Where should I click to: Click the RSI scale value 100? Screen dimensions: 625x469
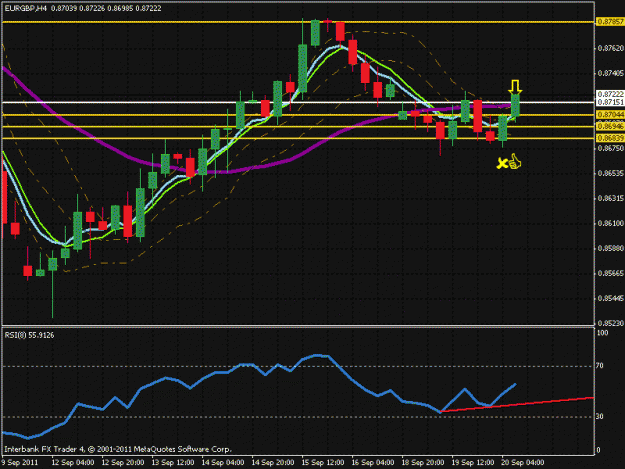[x=603, y=333]
